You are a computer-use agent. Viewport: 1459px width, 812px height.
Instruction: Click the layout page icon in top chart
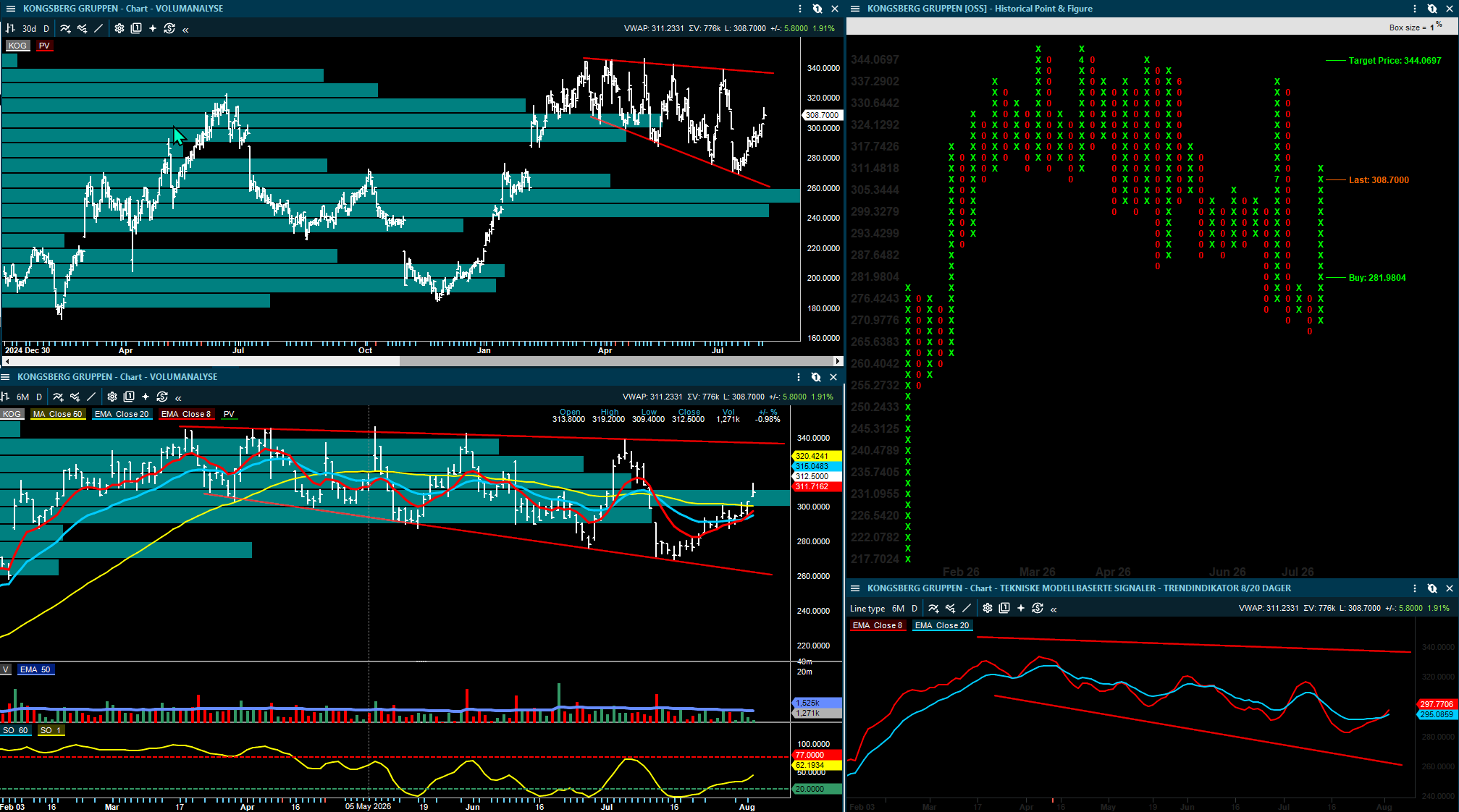coord(136,28)
